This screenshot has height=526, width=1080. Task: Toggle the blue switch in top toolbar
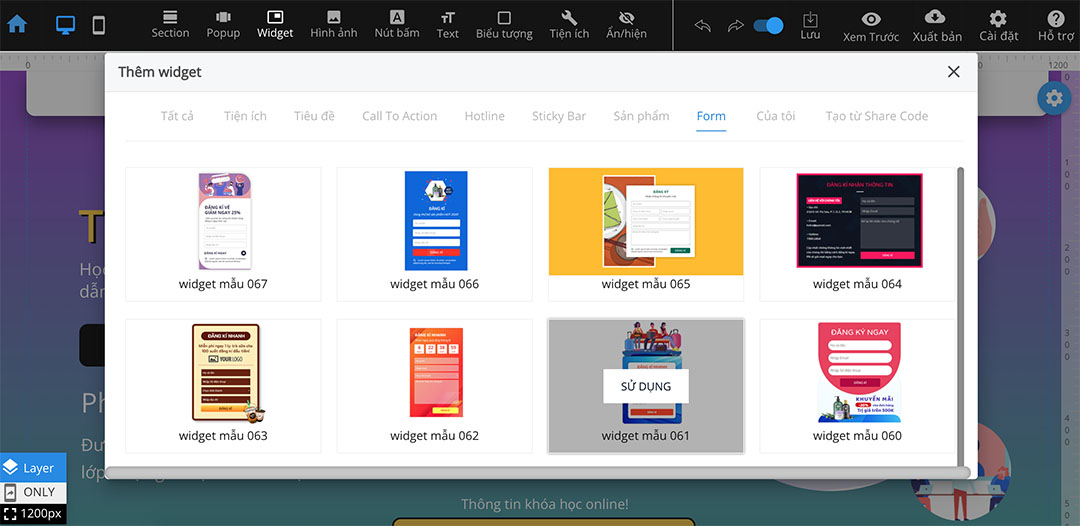click(768, 26)
